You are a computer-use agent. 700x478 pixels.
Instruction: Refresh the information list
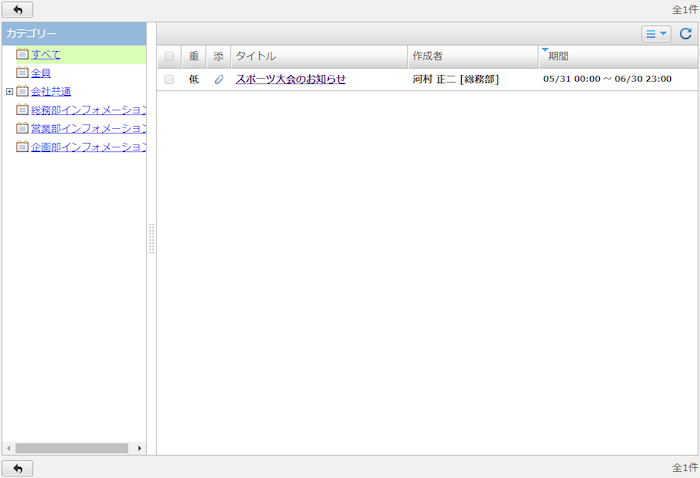click(x=685, y=34)
